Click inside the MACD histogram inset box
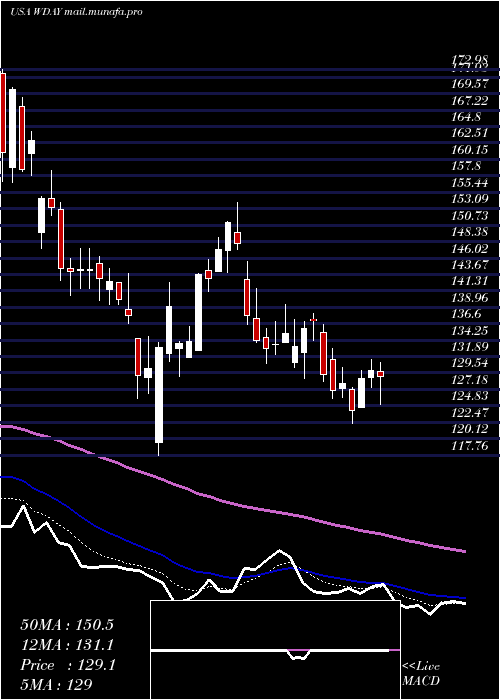This screenshot has width=500, height=700. [275, 650]
